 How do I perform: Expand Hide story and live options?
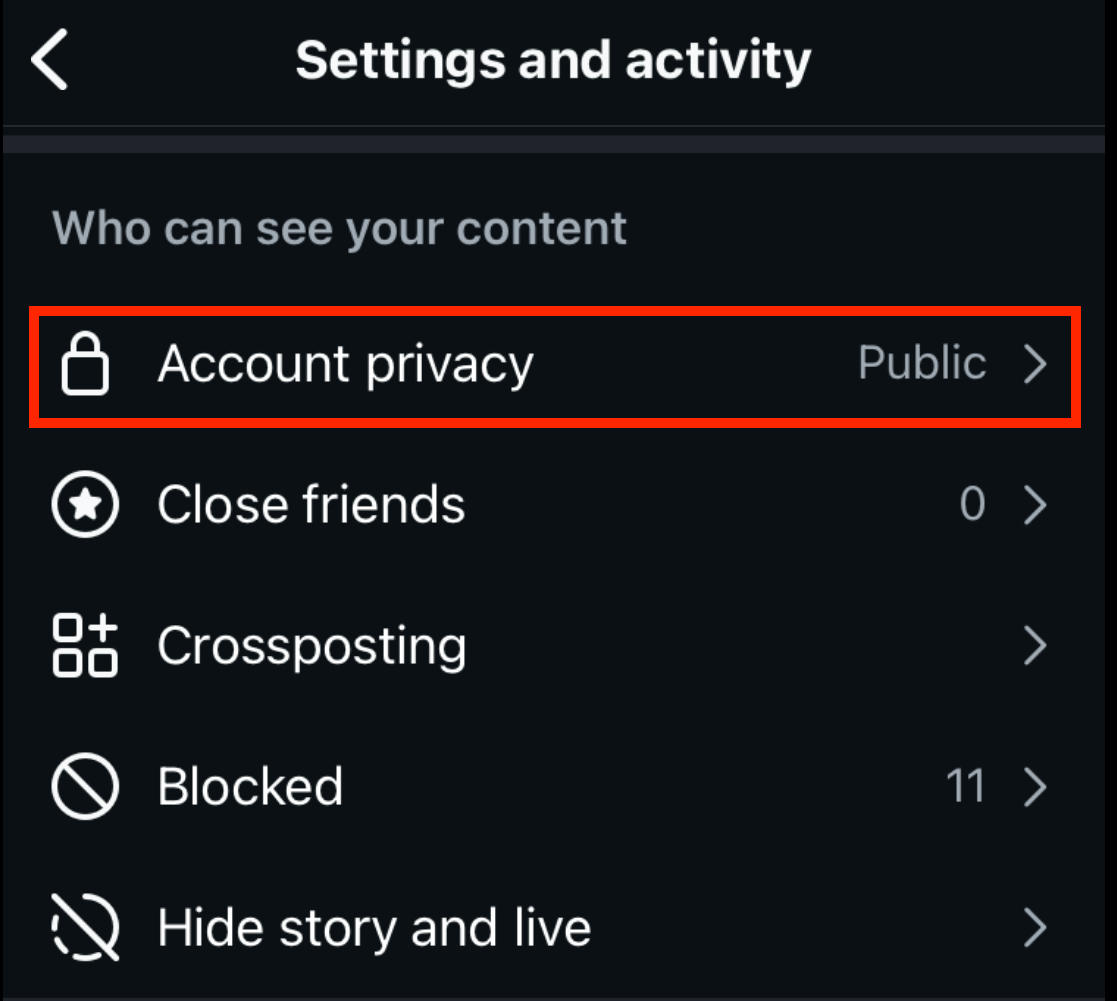coord(1037,928)
